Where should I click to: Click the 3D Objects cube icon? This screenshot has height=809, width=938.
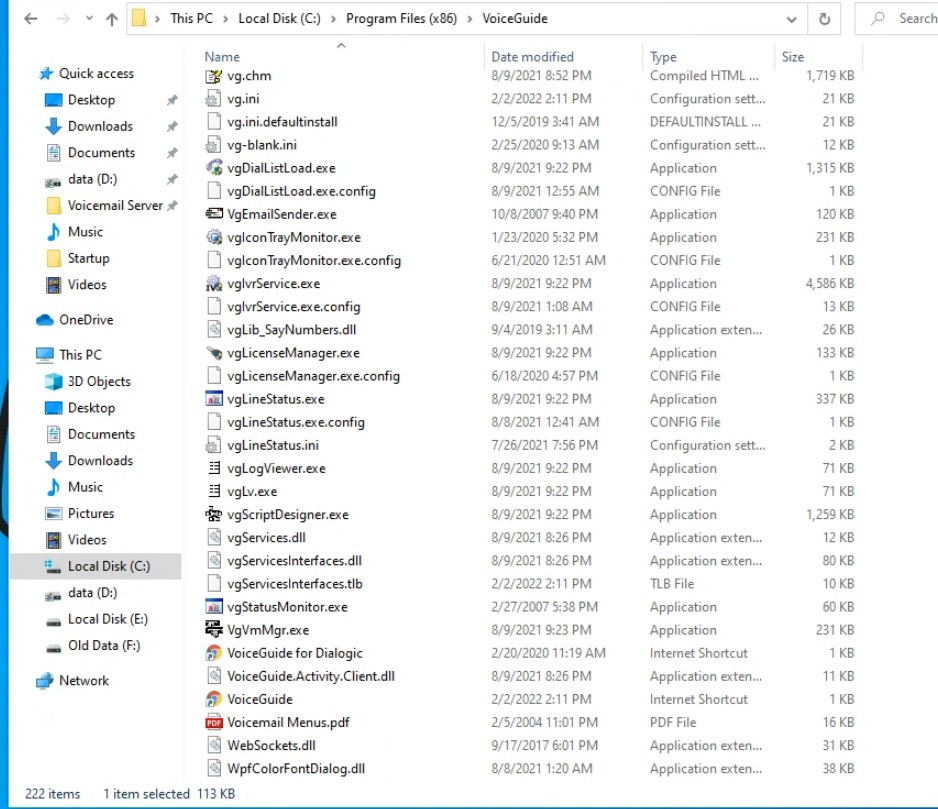(x=53, y=381)
